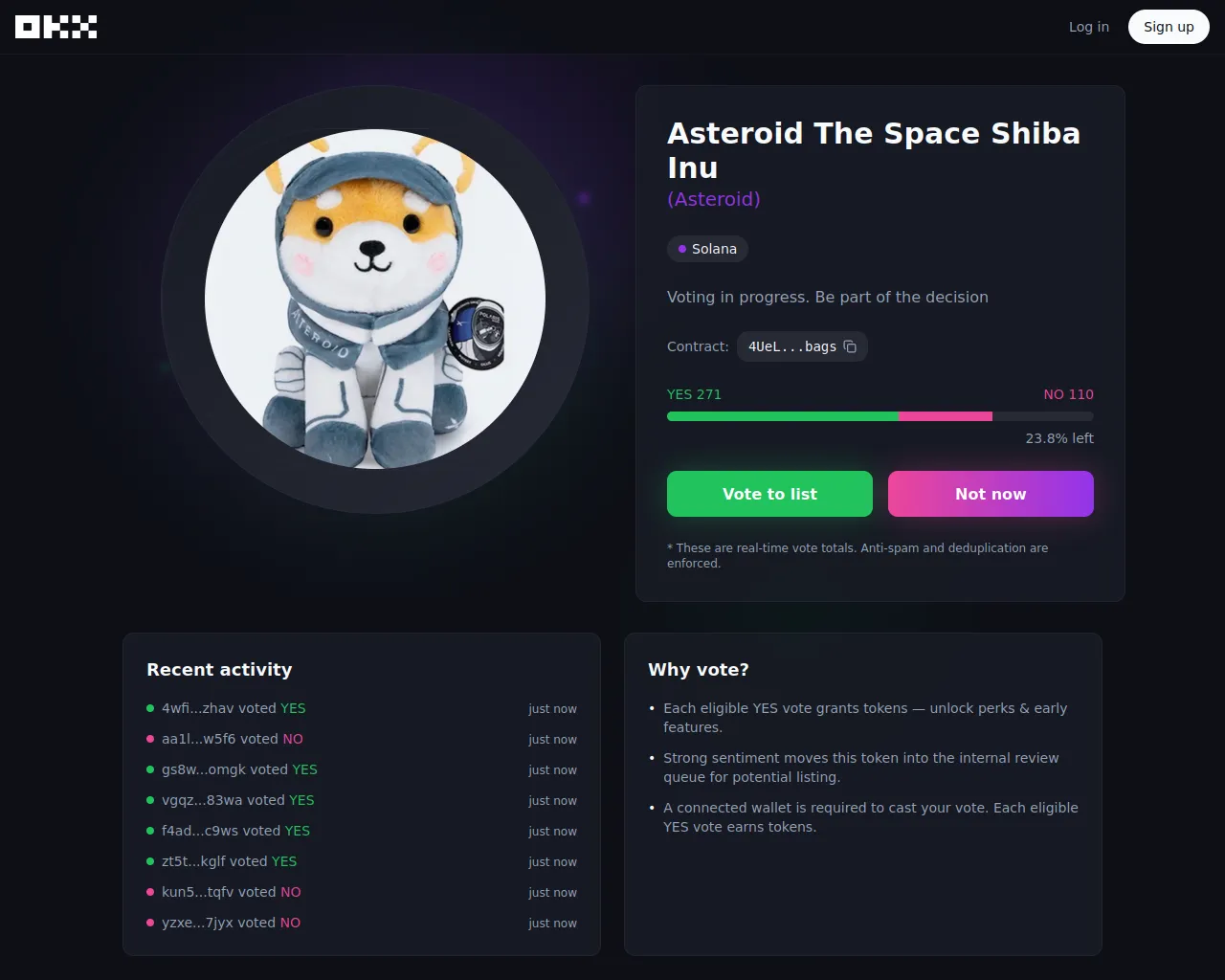Click the (Asteroid) ticker symbol text
Image resolution: width=1225 pixels, height=980 pixels.
point(714,199)
